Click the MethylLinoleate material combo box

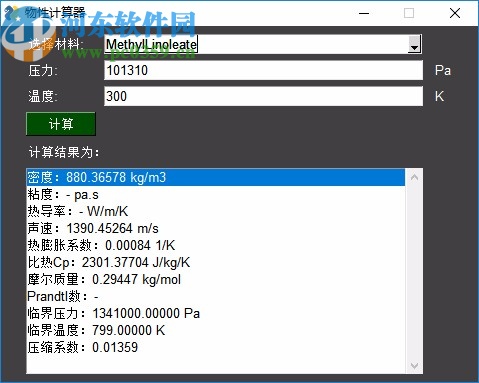click(263, 44)
